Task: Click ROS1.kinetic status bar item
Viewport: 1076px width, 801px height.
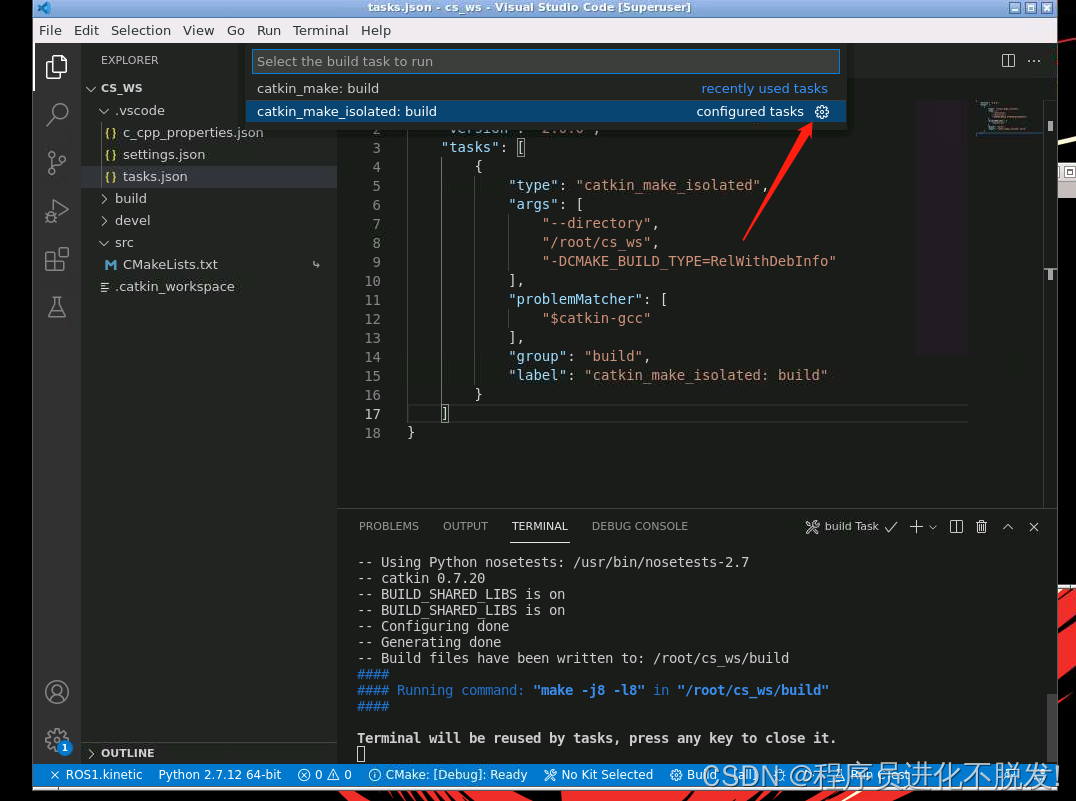Action: (97, 774)
